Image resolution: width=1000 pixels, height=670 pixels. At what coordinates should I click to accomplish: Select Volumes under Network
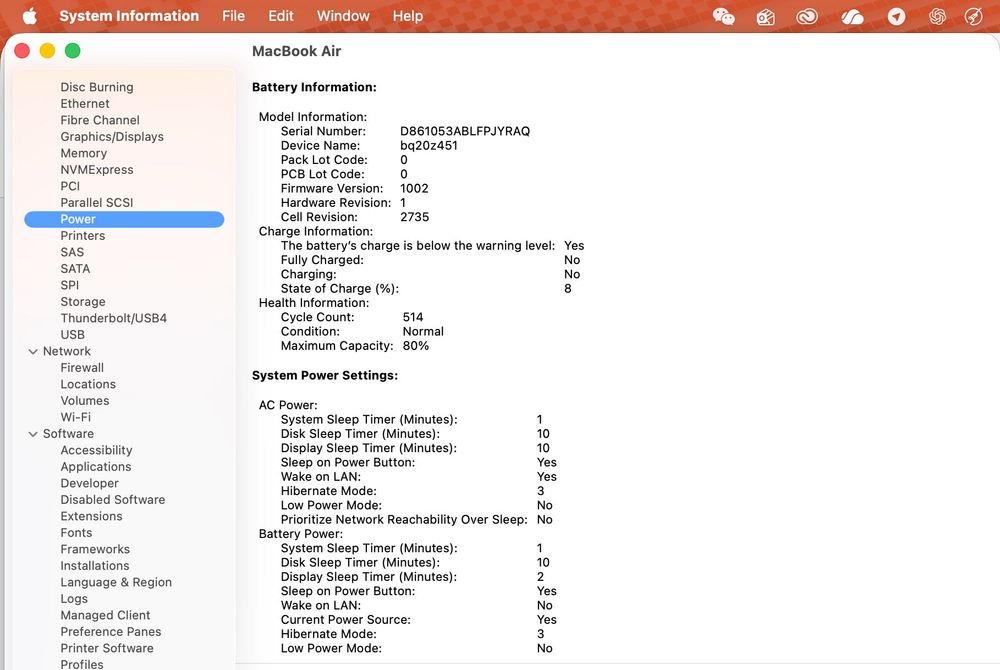85,401
